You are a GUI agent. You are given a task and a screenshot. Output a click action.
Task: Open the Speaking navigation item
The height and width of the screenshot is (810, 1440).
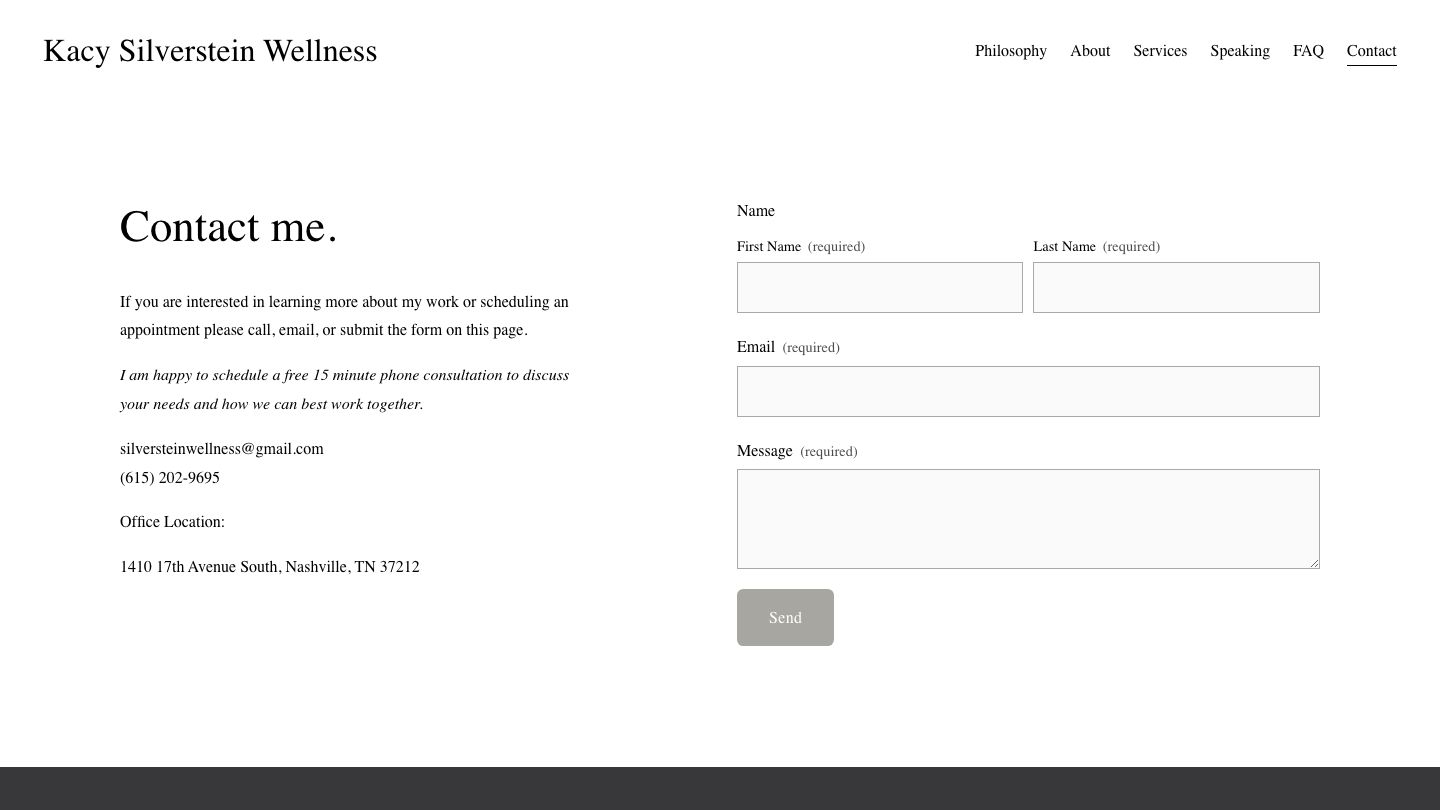point(1239,51)
